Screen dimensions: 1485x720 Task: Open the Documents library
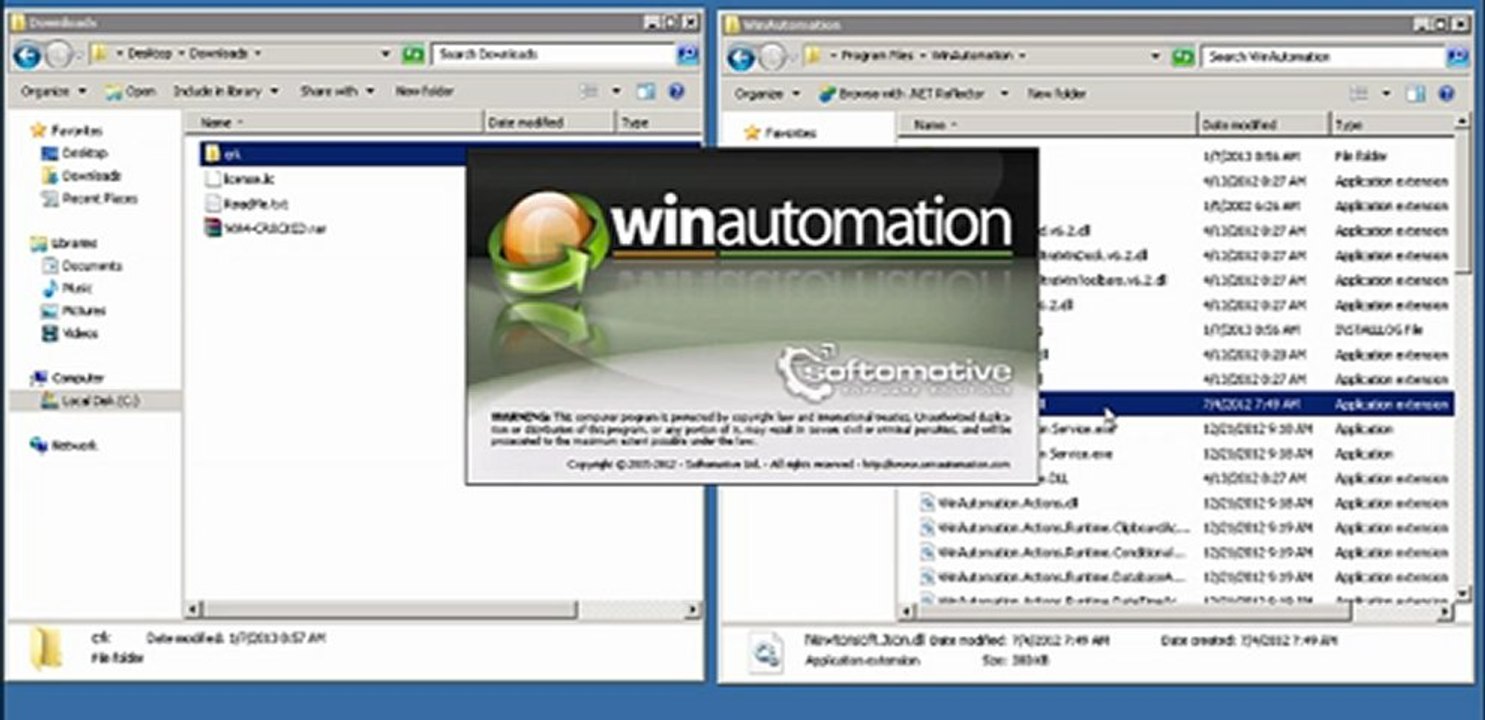82,266
